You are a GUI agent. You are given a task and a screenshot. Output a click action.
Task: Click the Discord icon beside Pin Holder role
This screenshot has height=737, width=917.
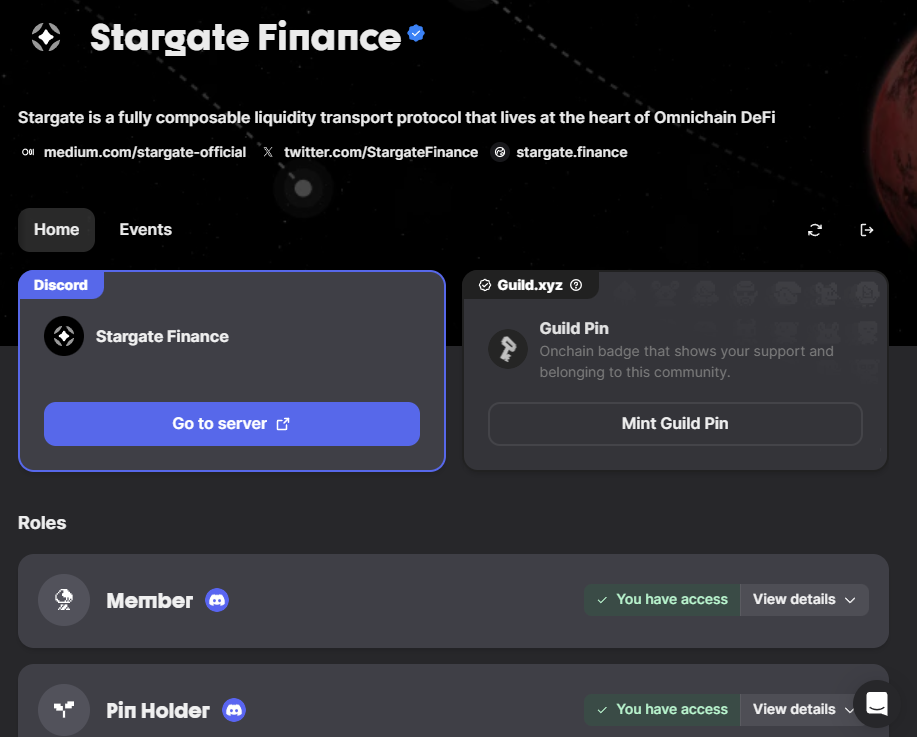[233, 710]
